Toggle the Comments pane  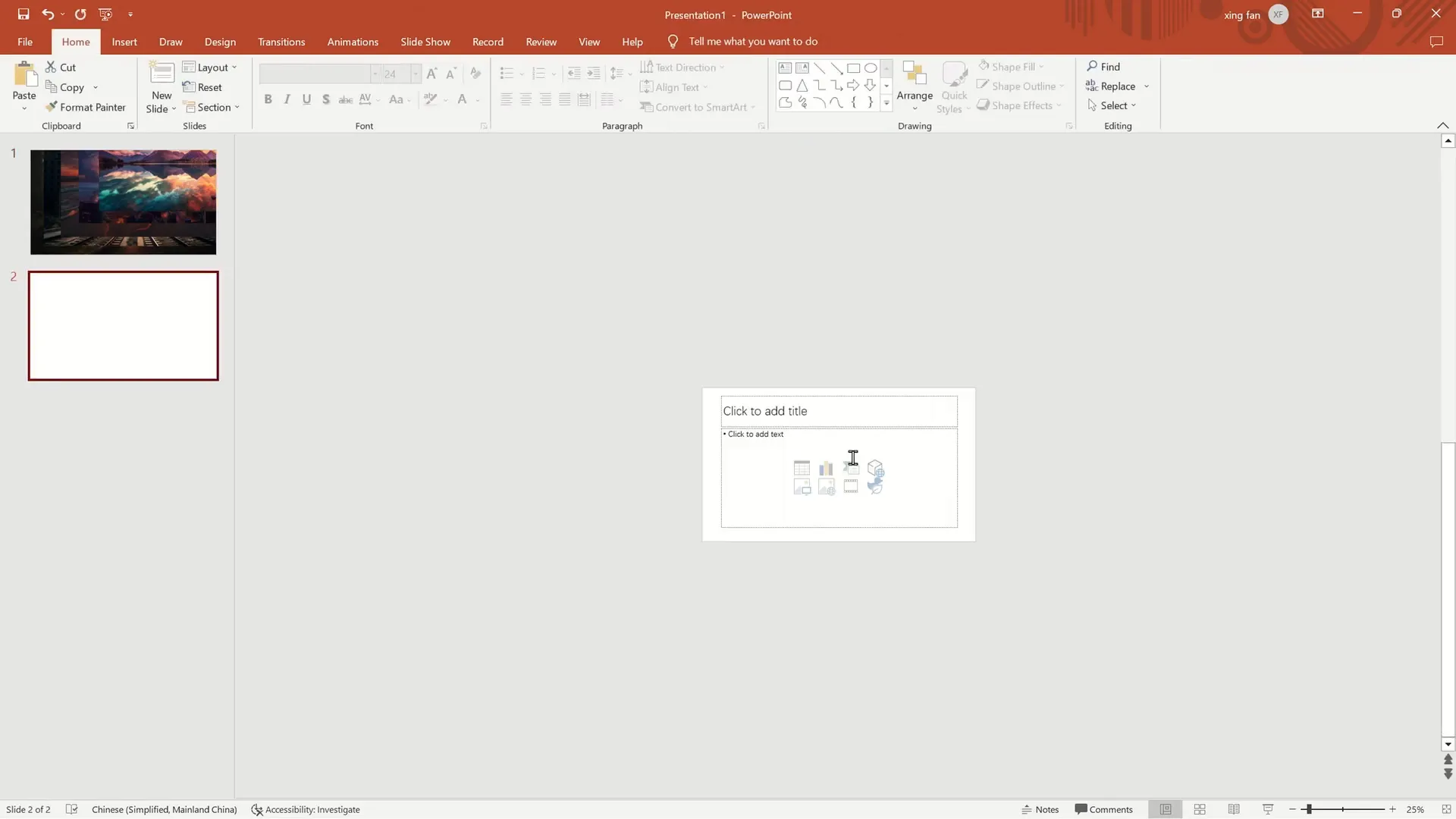click(x=1103, y=809)
